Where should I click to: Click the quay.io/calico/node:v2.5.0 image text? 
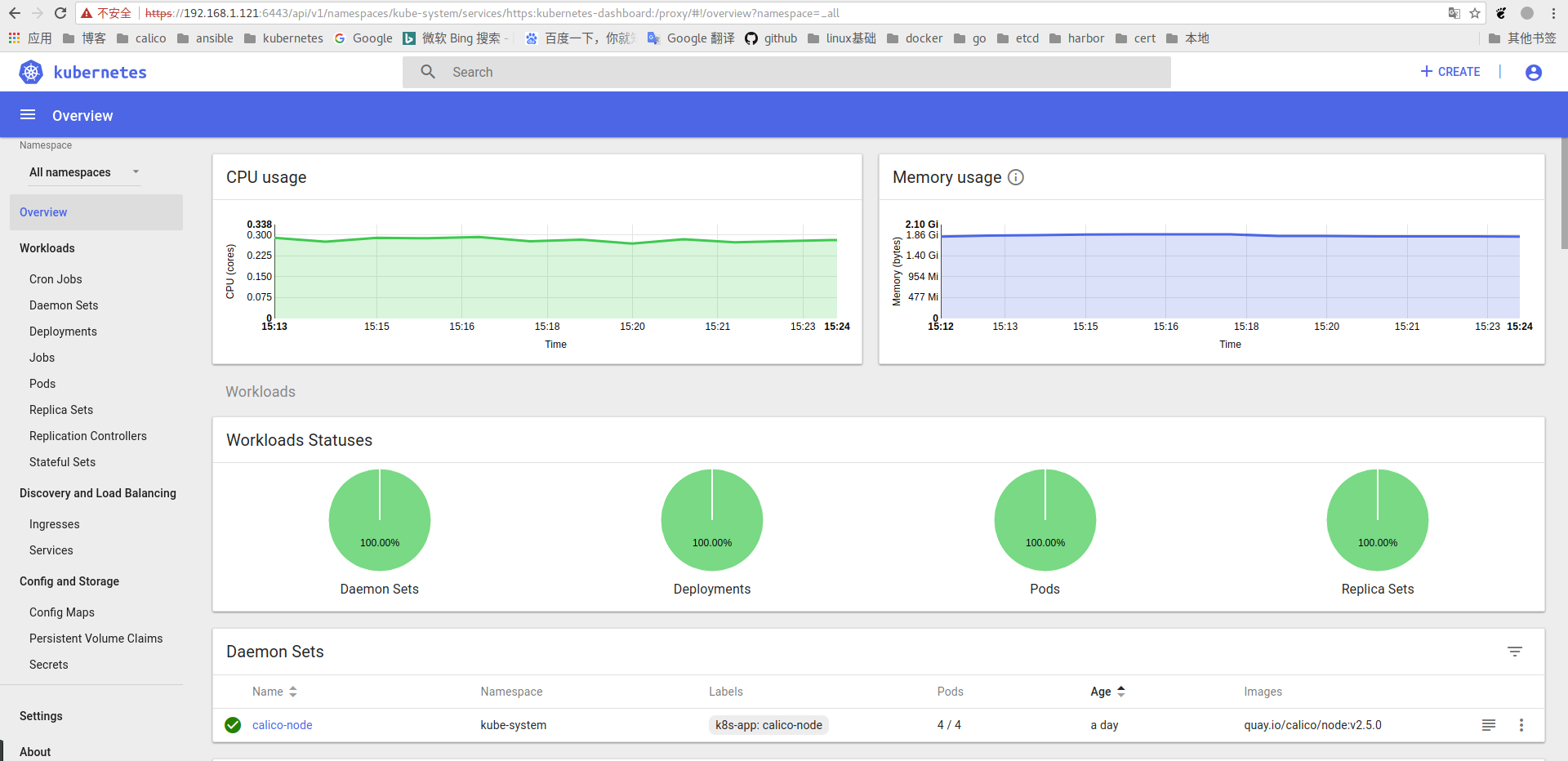[1313, 725]
